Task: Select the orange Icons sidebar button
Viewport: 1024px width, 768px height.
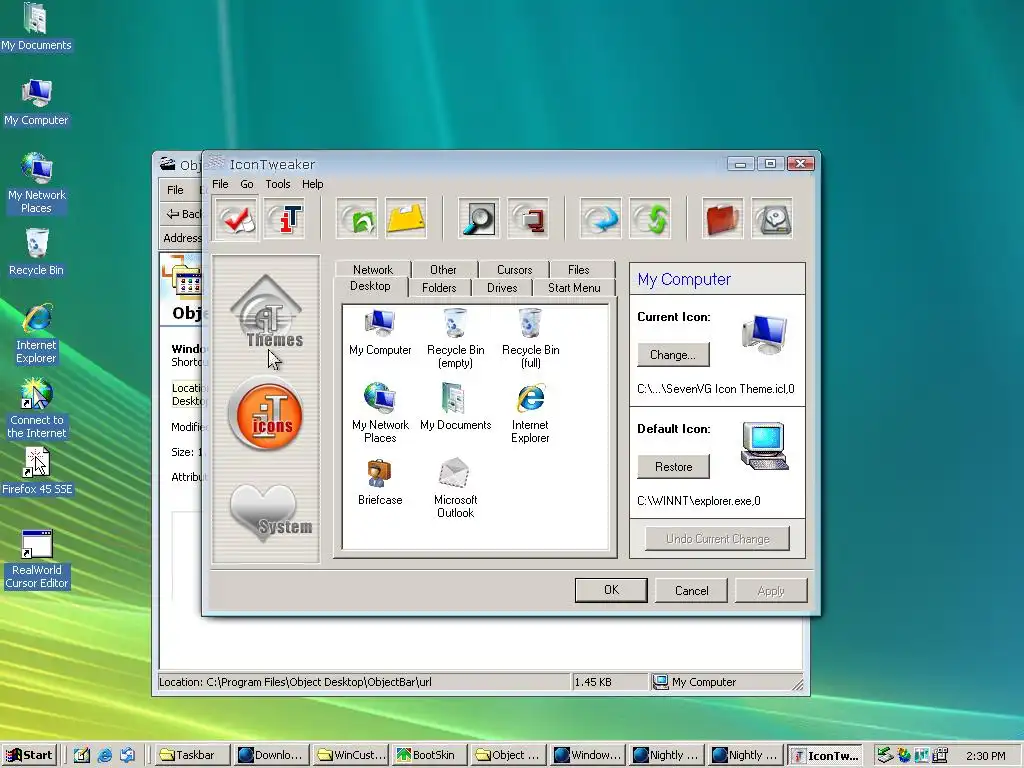Action: (x=266, y=415)
